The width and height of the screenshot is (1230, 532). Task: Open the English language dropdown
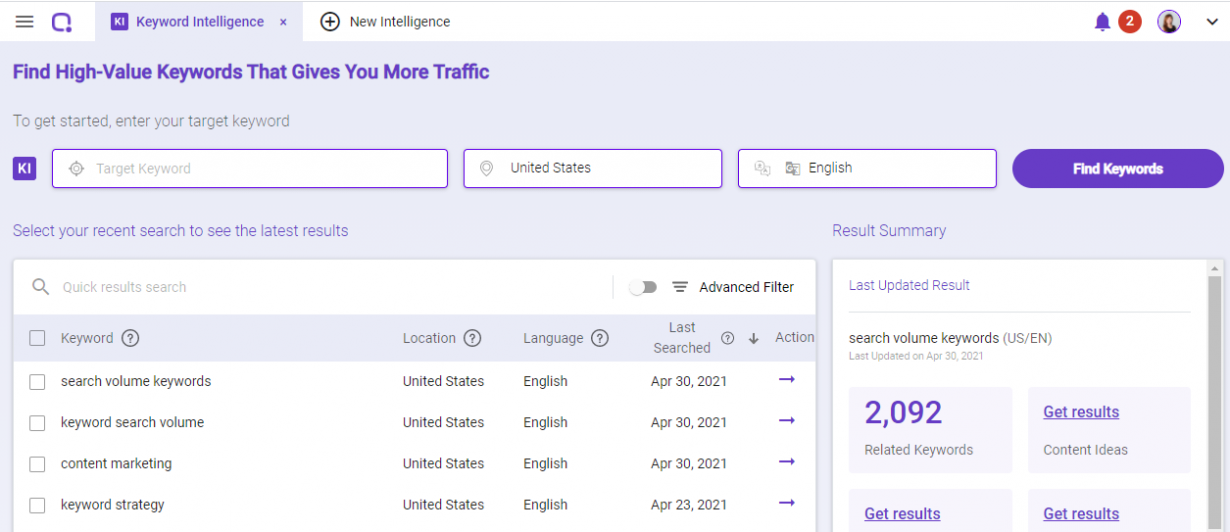[867, 168]
